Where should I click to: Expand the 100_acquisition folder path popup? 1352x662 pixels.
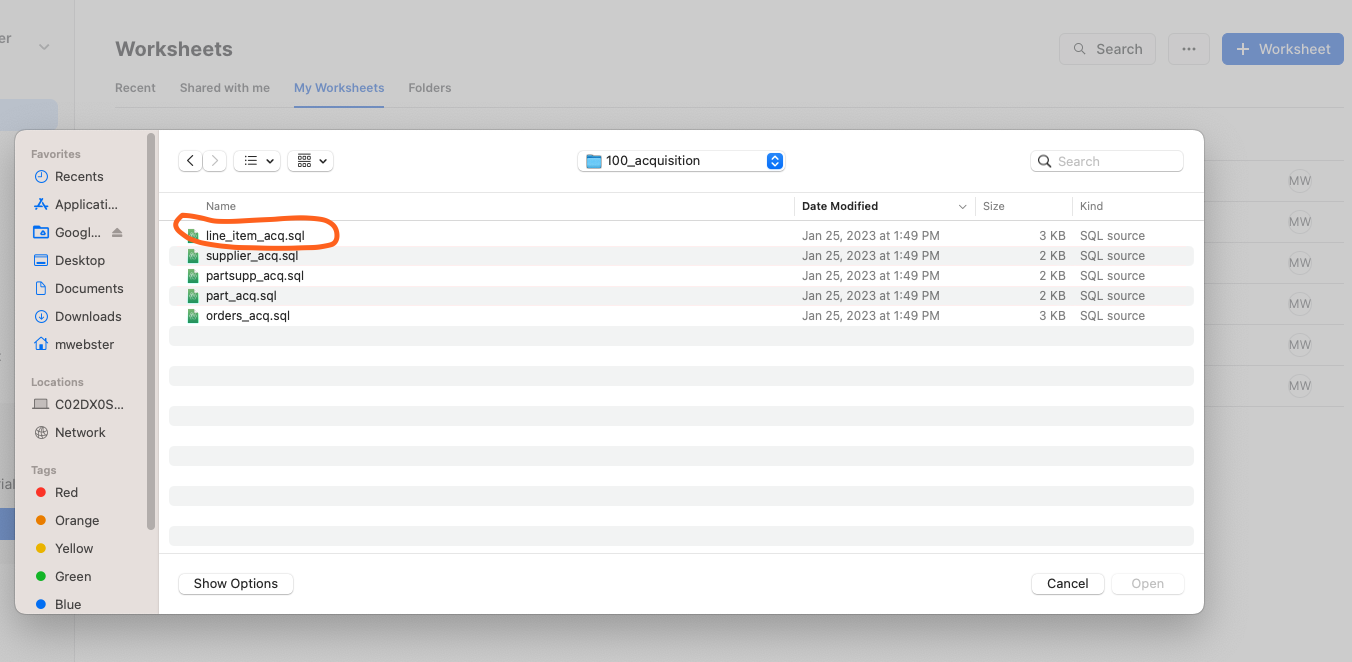tap(681, 160)
